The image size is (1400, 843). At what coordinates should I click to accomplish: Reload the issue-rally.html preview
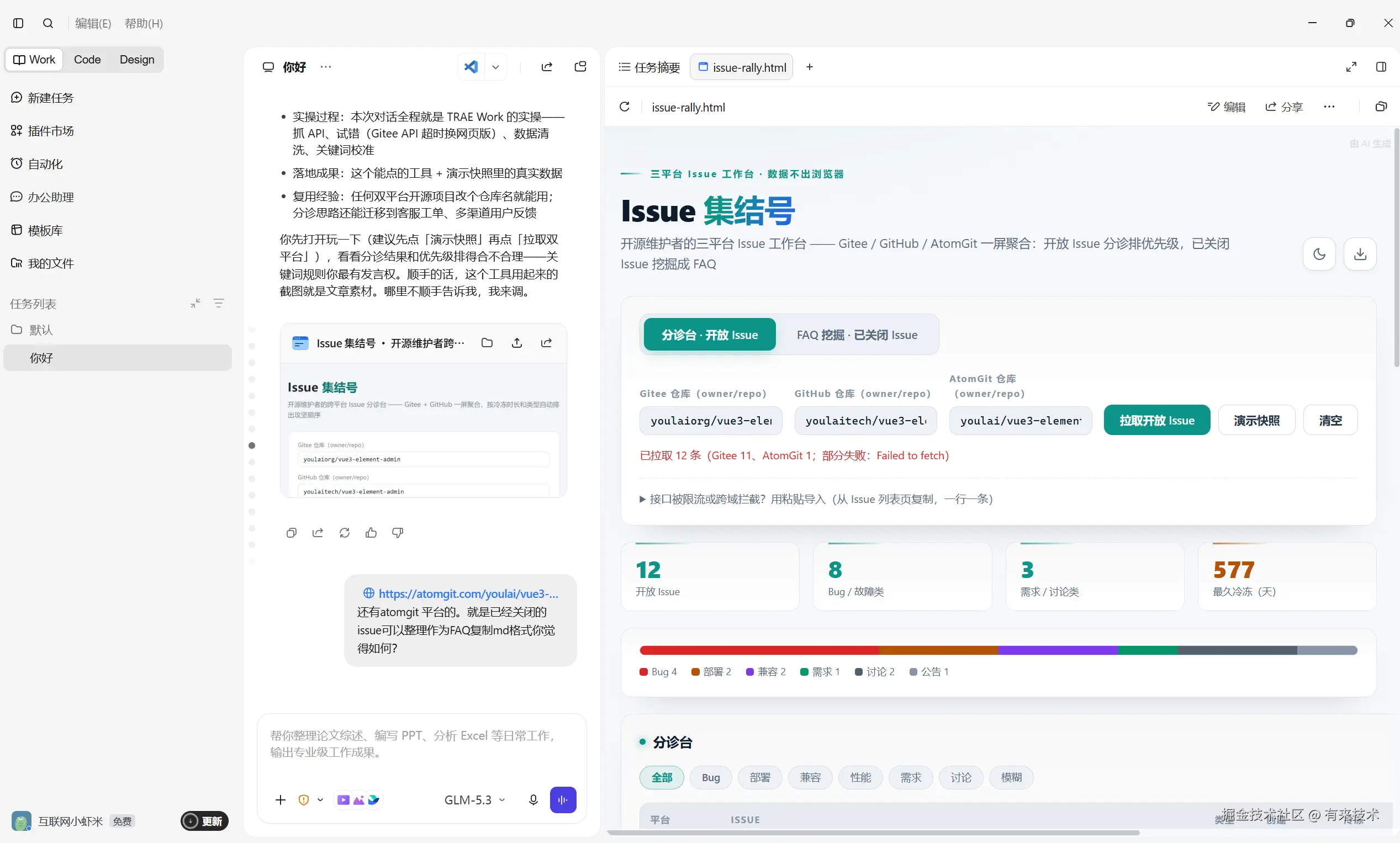pyautogui.click(x=625, y=107)
